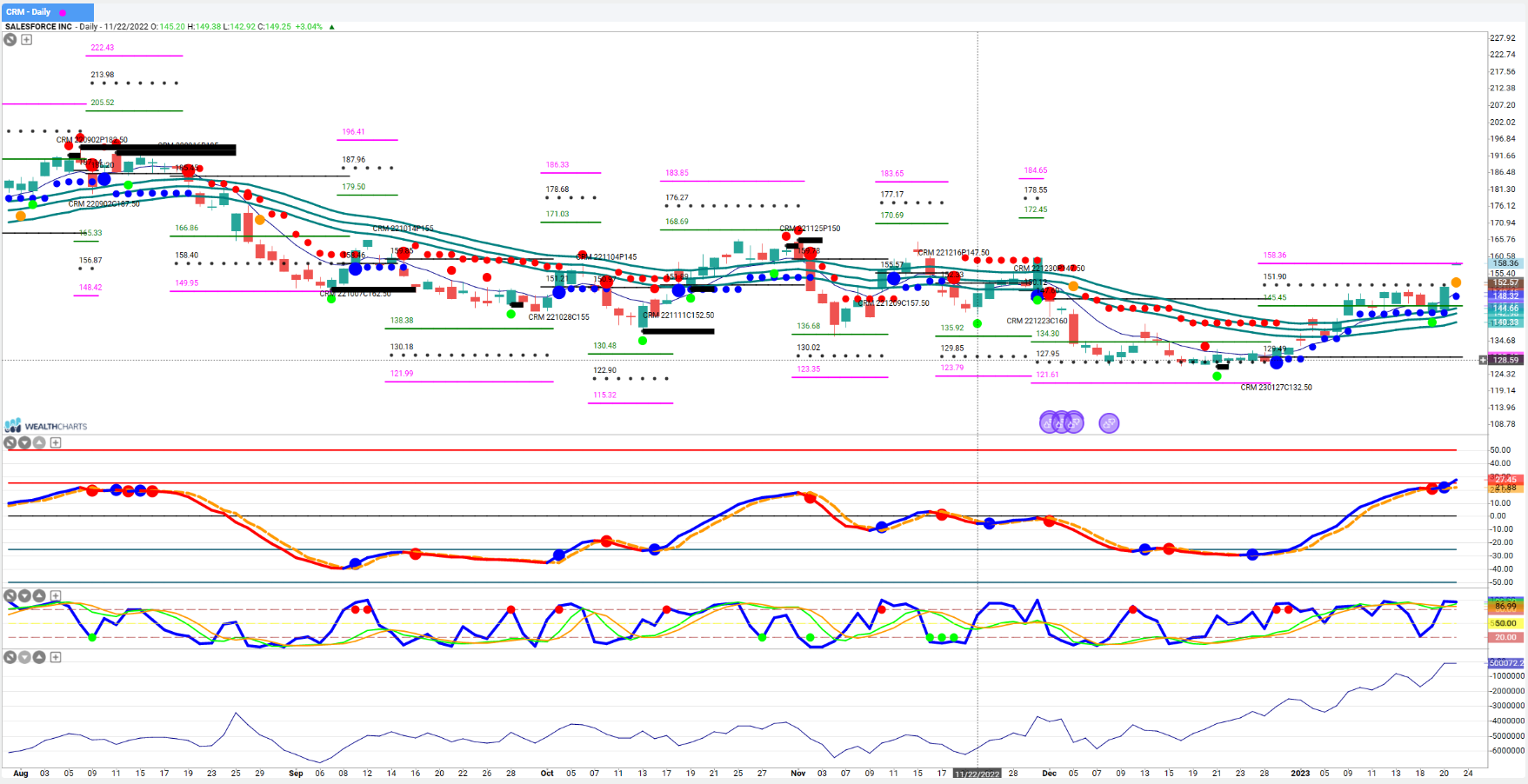Move the stochastic panel up with its arrow
The image size is (1528, 784).
tap(40, 595)
